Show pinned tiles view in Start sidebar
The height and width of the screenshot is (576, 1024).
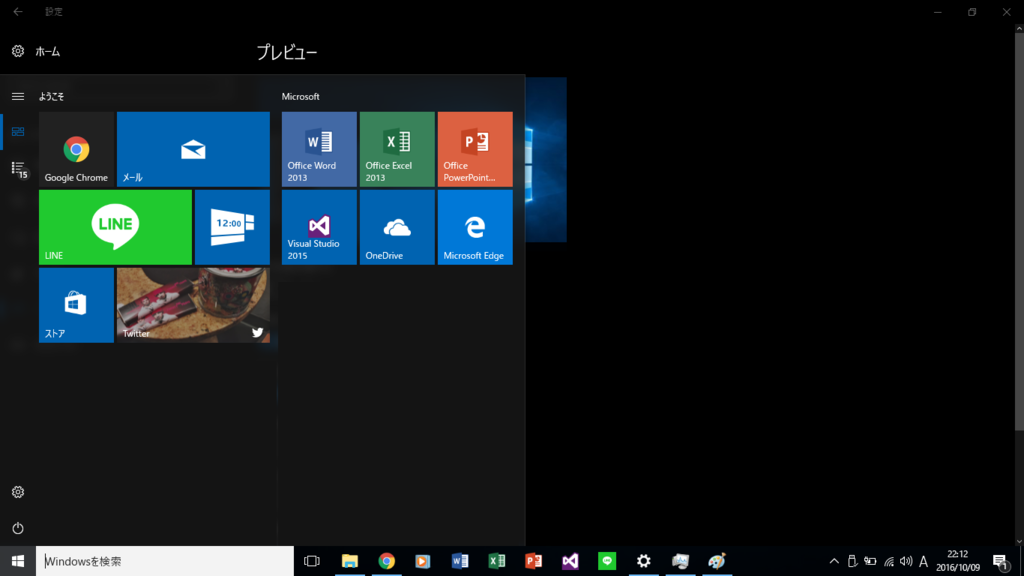click(x=18, y=132)
